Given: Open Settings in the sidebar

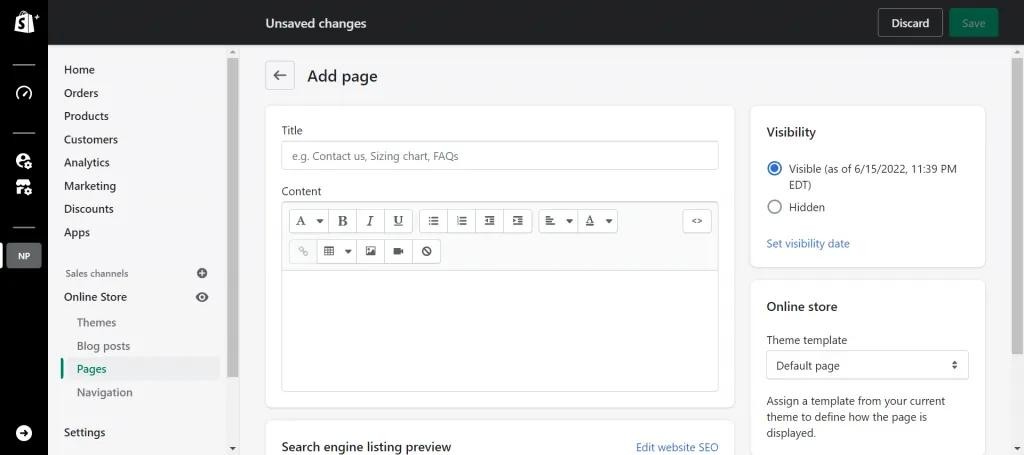Looking at the screenshot, I should 84,432.
